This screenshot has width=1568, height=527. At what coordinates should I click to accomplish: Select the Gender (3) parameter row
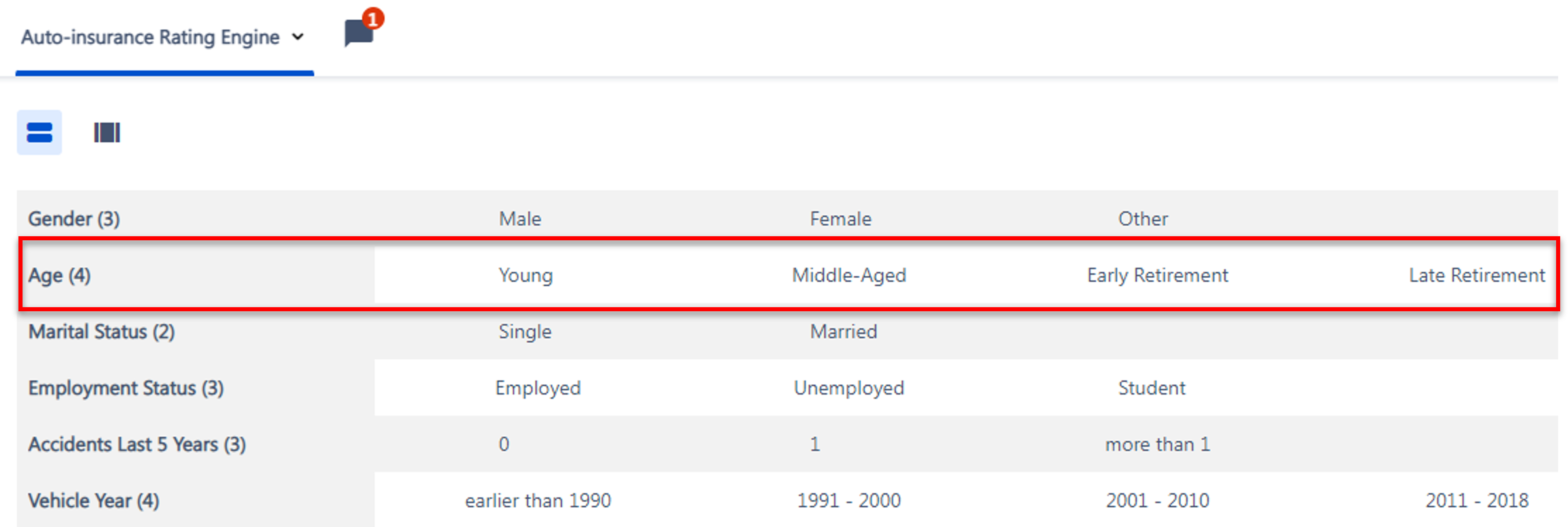coord(787,219)
